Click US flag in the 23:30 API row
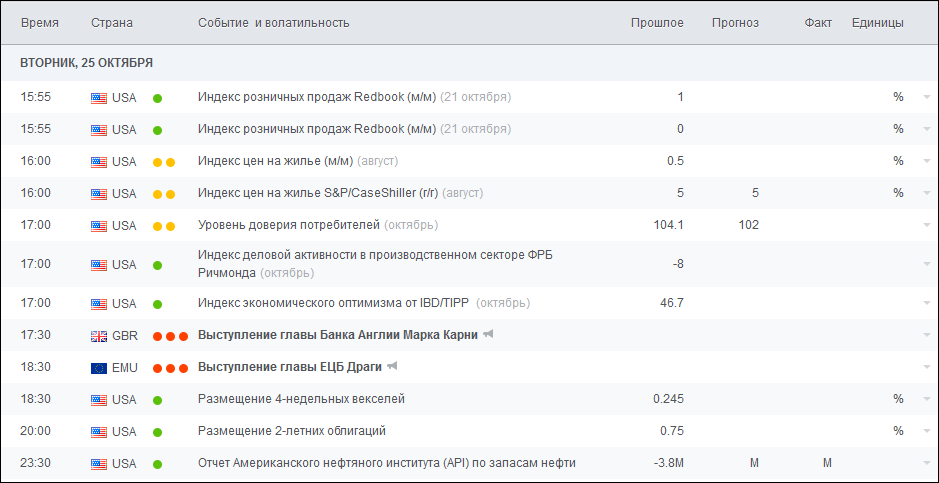The width and height of the screenshot is (939, 483). pyautogui.click(x=98, y=463)
